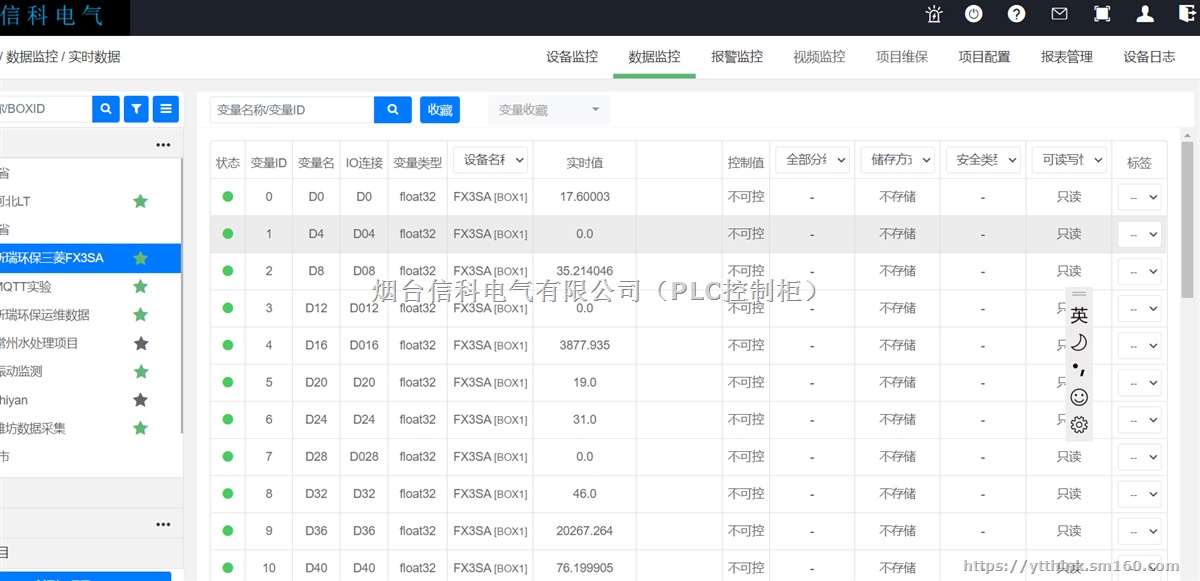Click the blue 收藏 button
This screenshot has width=1200, height=581.
coord(440,110)
